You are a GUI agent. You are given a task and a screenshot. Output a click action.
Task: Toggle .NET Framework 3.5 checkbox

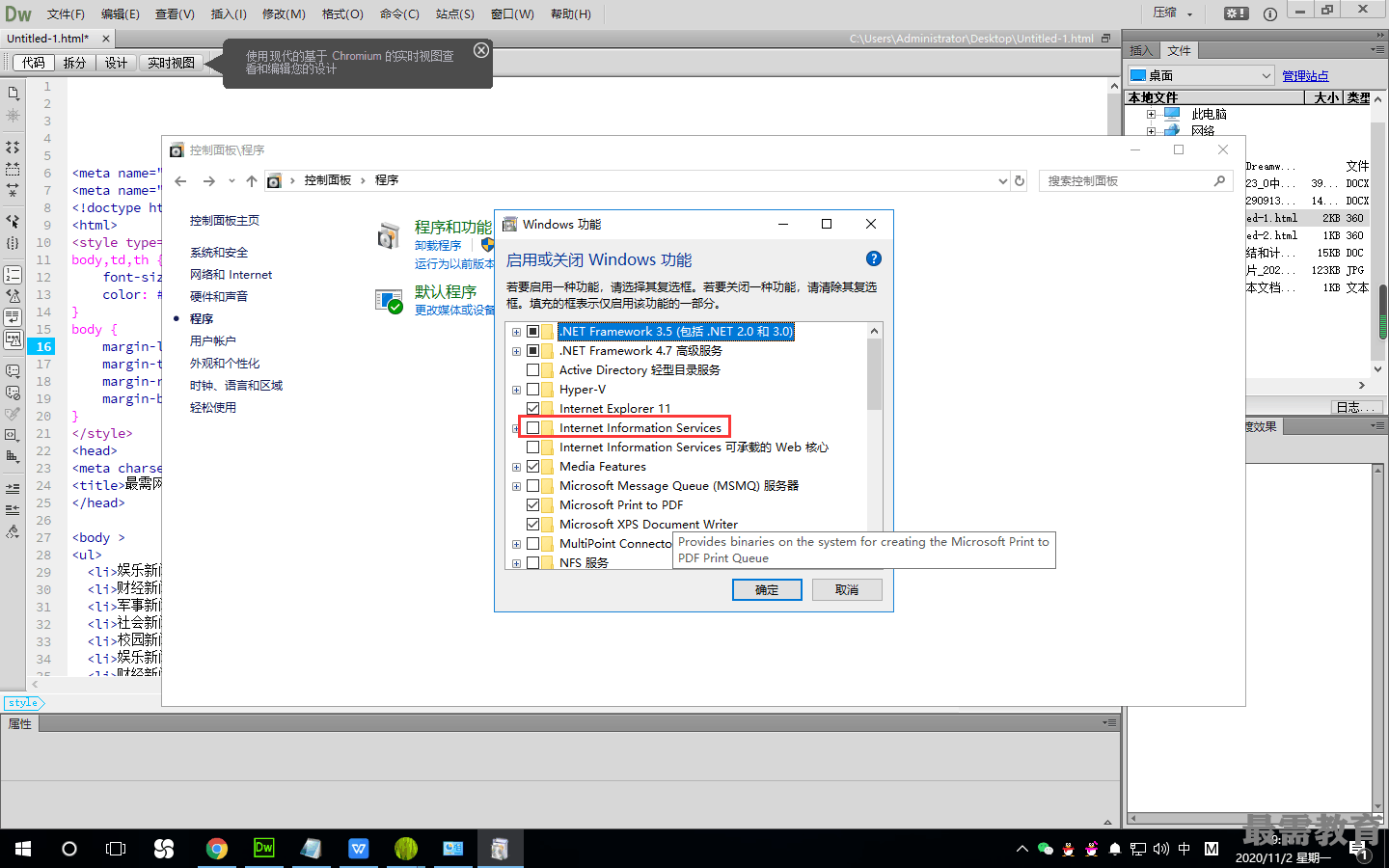click(x=532, y=332)
